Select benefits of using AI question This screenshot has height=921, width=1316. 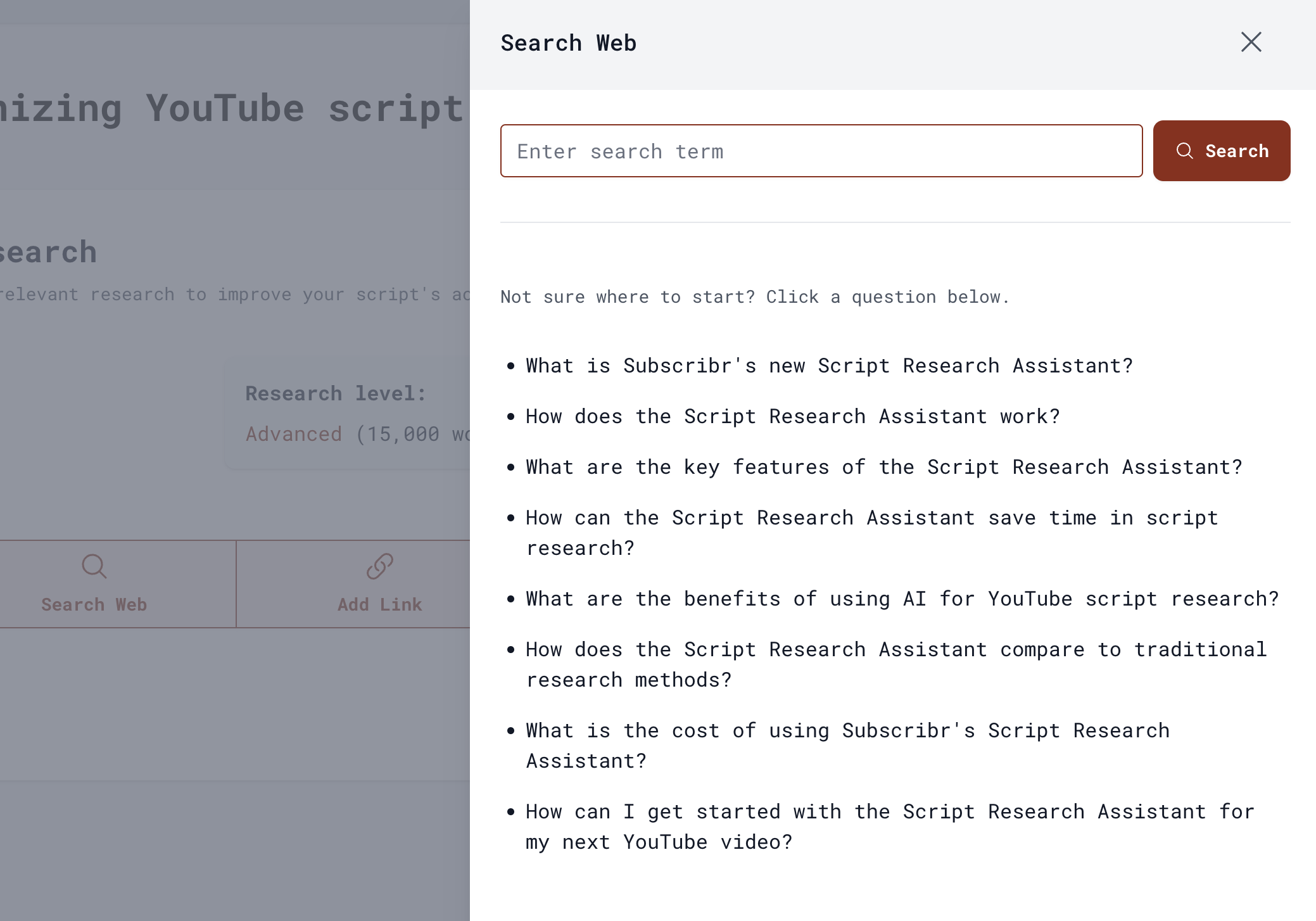pos(902,599)
